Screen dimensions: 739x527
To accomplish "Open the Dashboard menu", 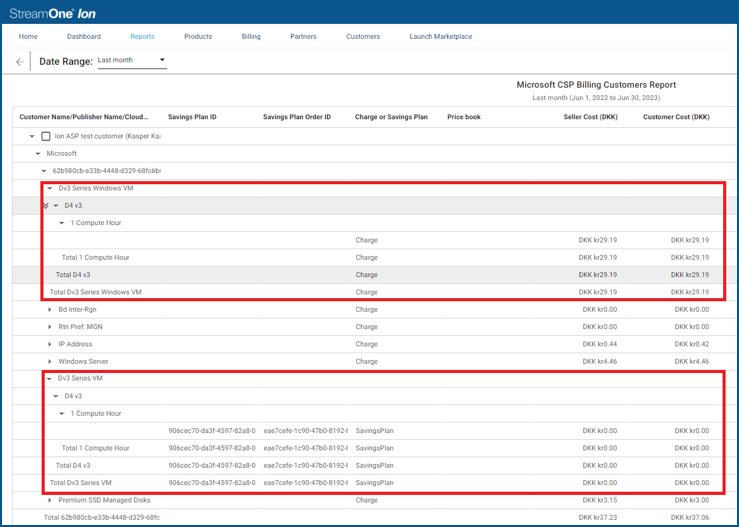I will pyautogui.click(x=84, y=36).
